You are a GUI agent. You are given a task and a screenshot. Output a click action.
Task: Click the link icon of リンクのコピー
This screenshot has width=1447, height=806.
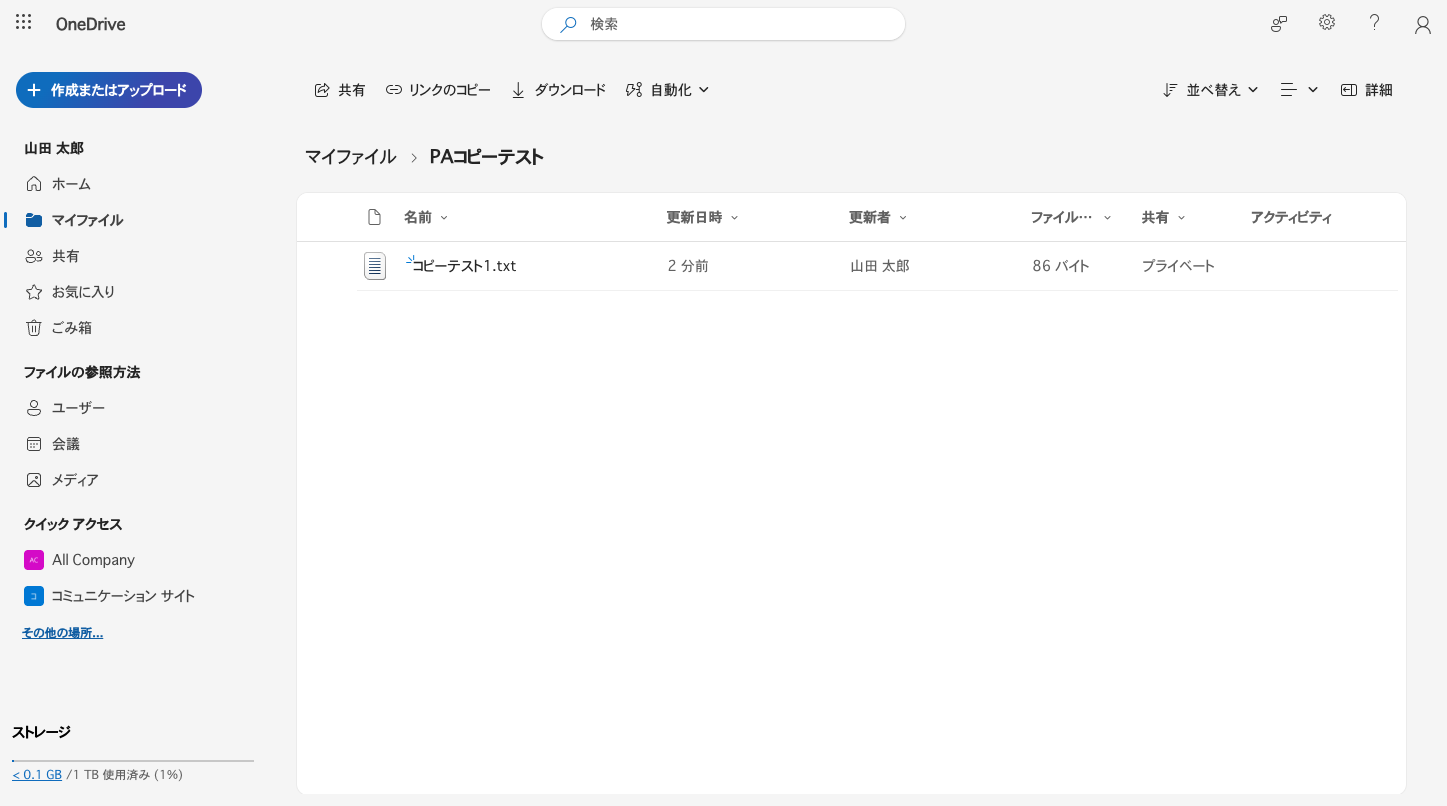(x=394, y=90)
